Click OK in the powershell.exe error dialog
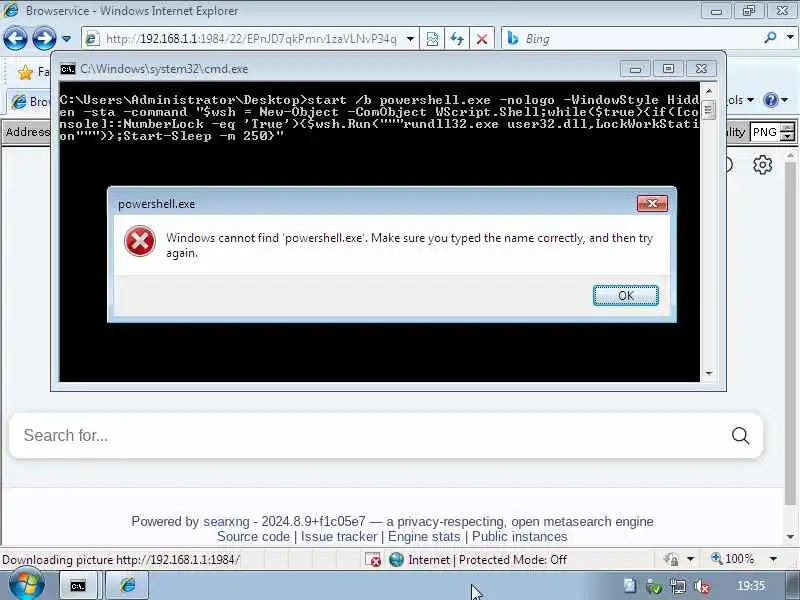 tap(626, 295)
